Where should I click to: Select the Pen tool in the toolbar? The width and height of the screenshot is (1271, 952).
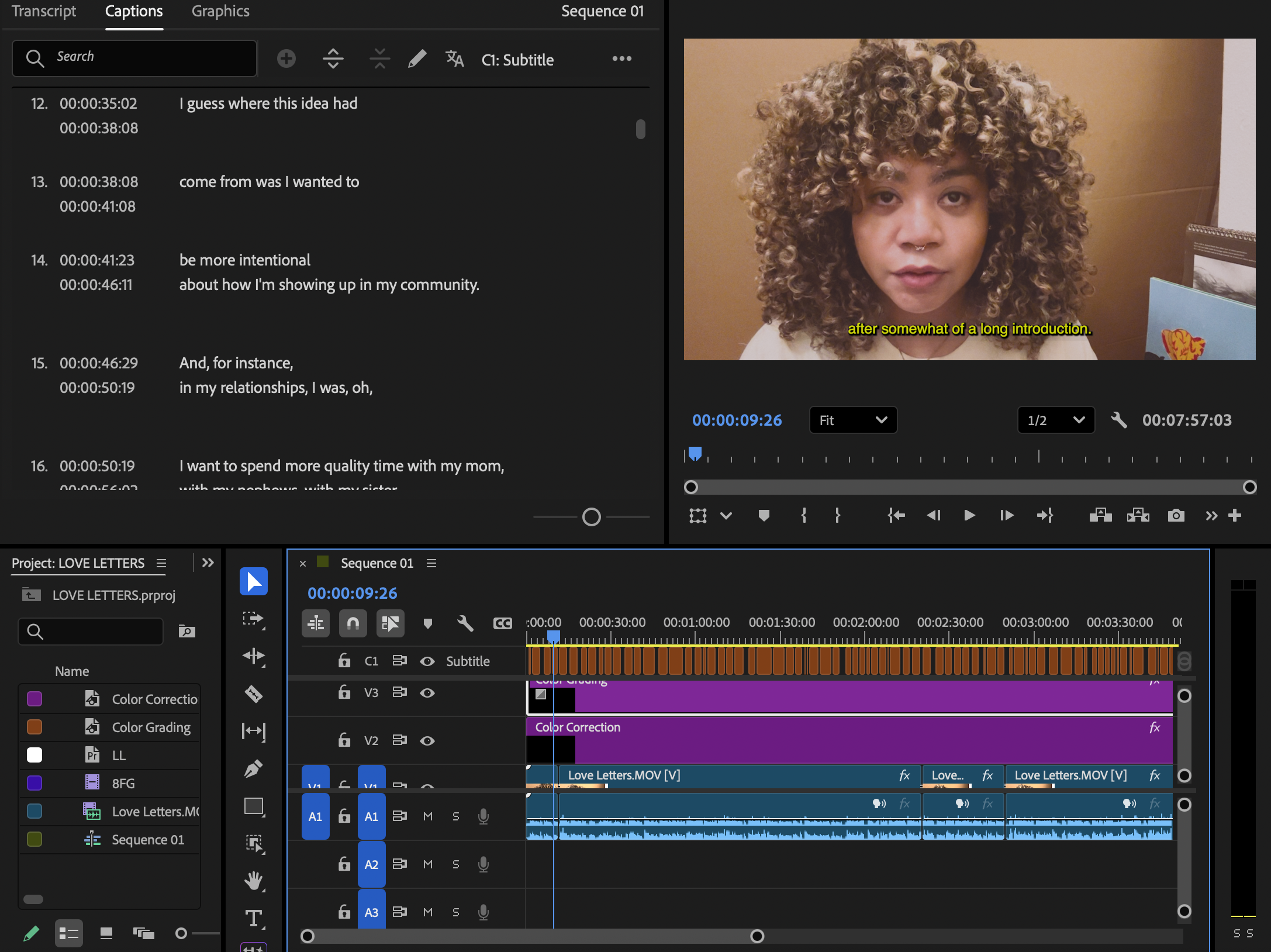253,768
